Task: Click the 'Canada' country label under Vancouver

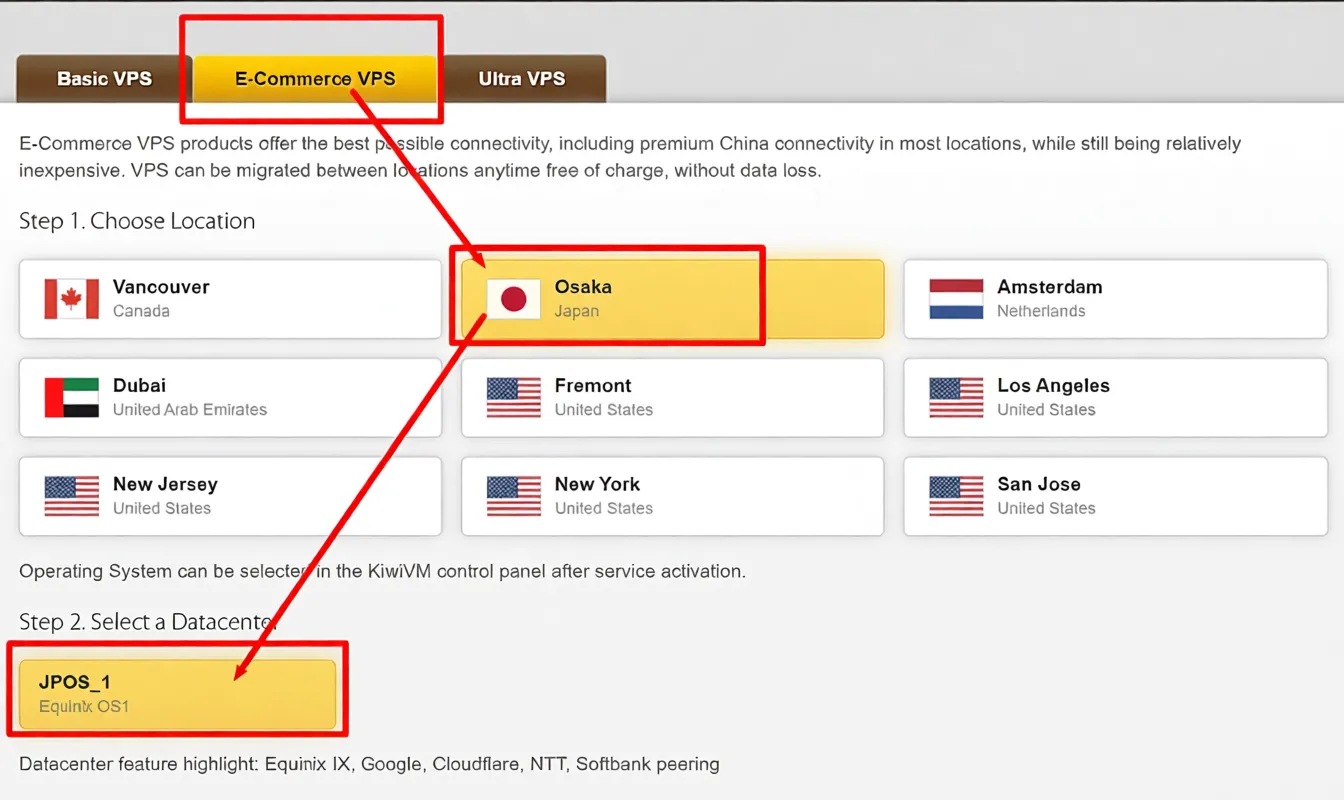Action: (x=141, y=311)
